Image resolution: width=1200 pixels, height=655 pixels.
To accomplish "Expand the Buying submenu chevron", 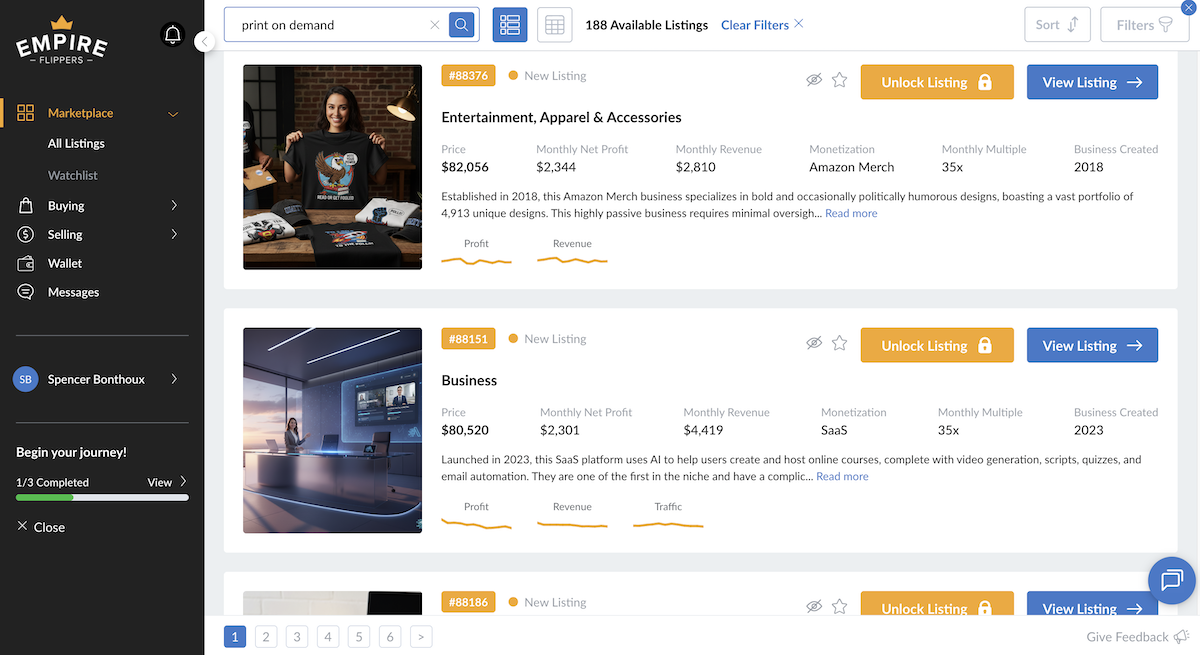I will [174, 205].
